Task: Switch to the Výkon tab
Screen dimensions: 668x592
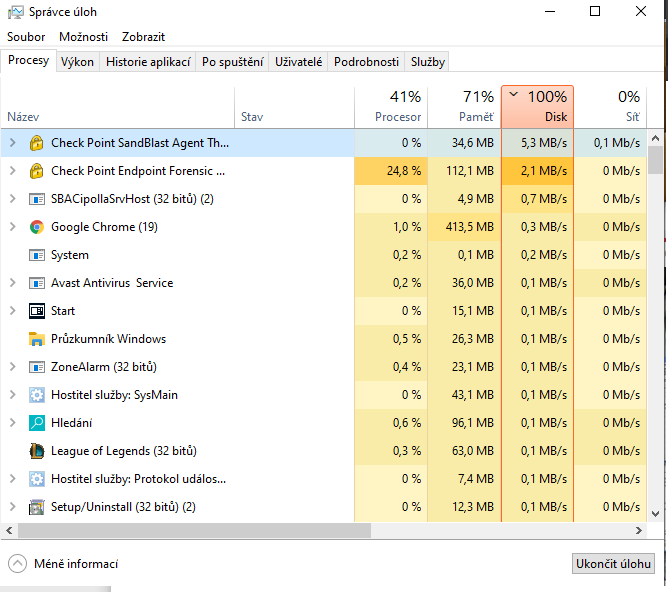Action: pos(77,62)
